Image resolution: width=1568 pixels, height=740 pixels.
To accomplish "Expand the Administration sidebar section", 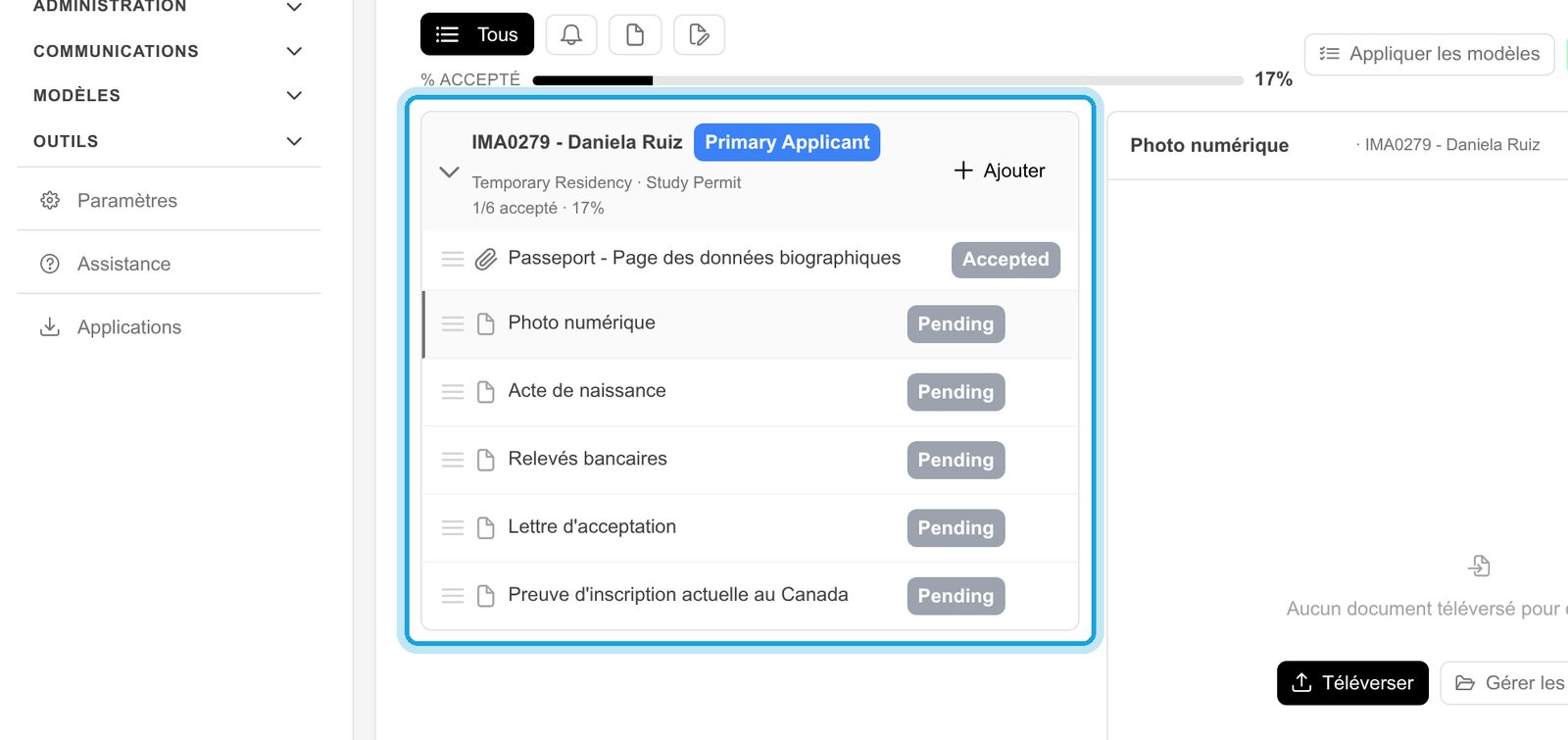I will tap(294, 7).
